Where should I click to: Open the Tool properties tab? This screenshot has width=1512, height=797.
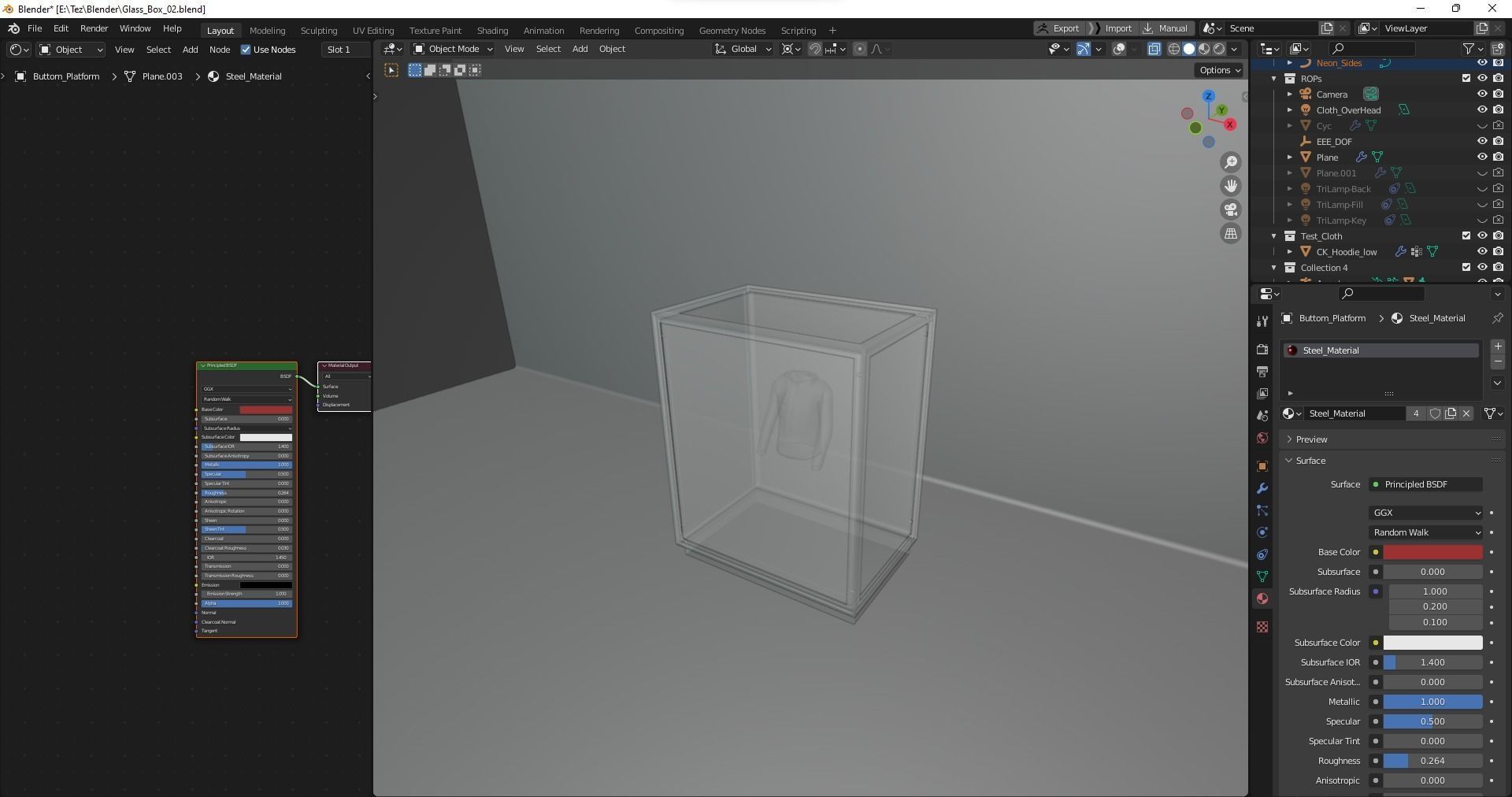coord(1262,321)
